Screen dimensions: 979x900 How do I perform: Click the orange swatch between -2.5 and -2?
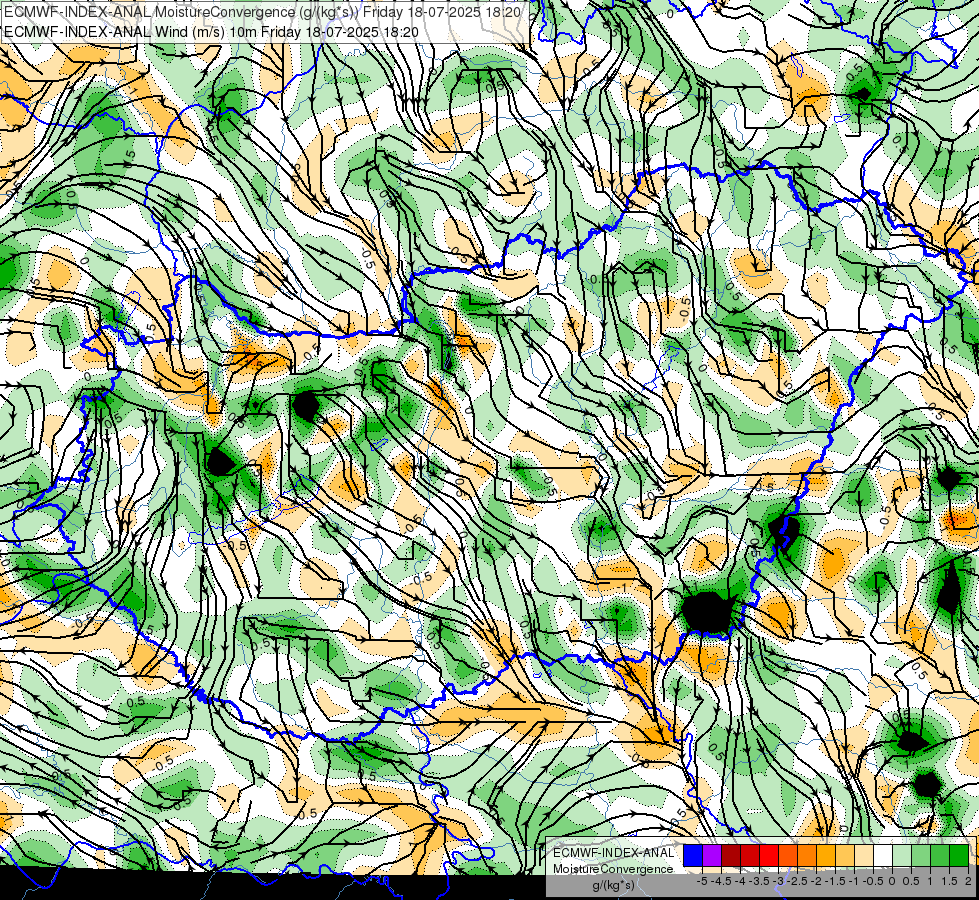click(807, 855)
